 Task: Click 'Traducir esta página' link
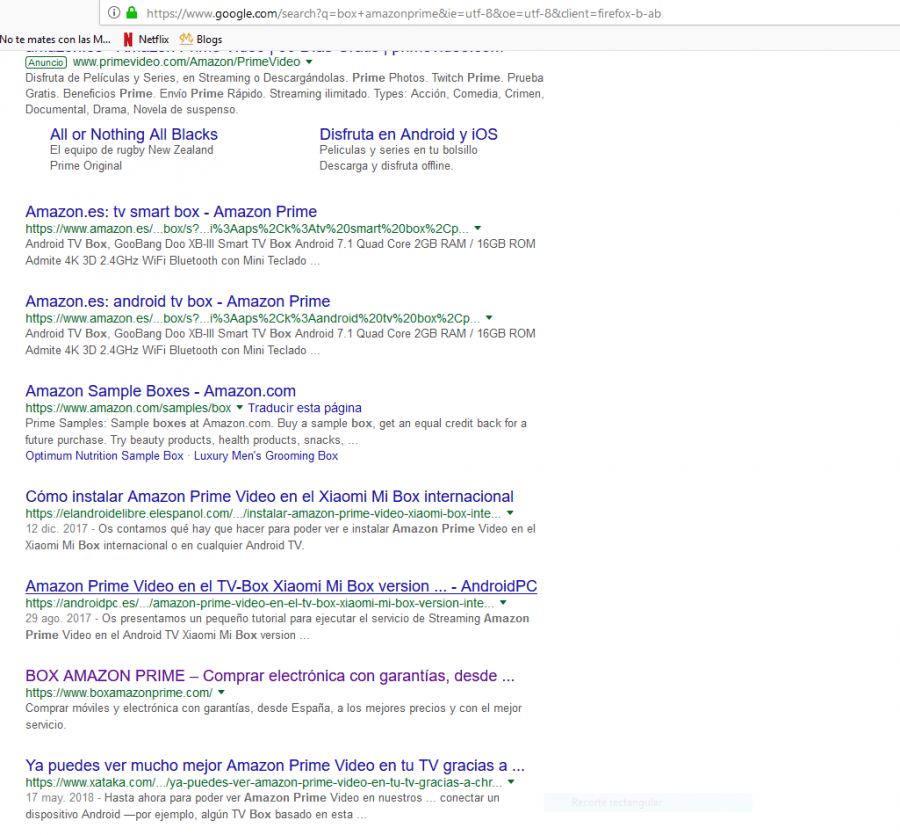[x=305, y=408]
